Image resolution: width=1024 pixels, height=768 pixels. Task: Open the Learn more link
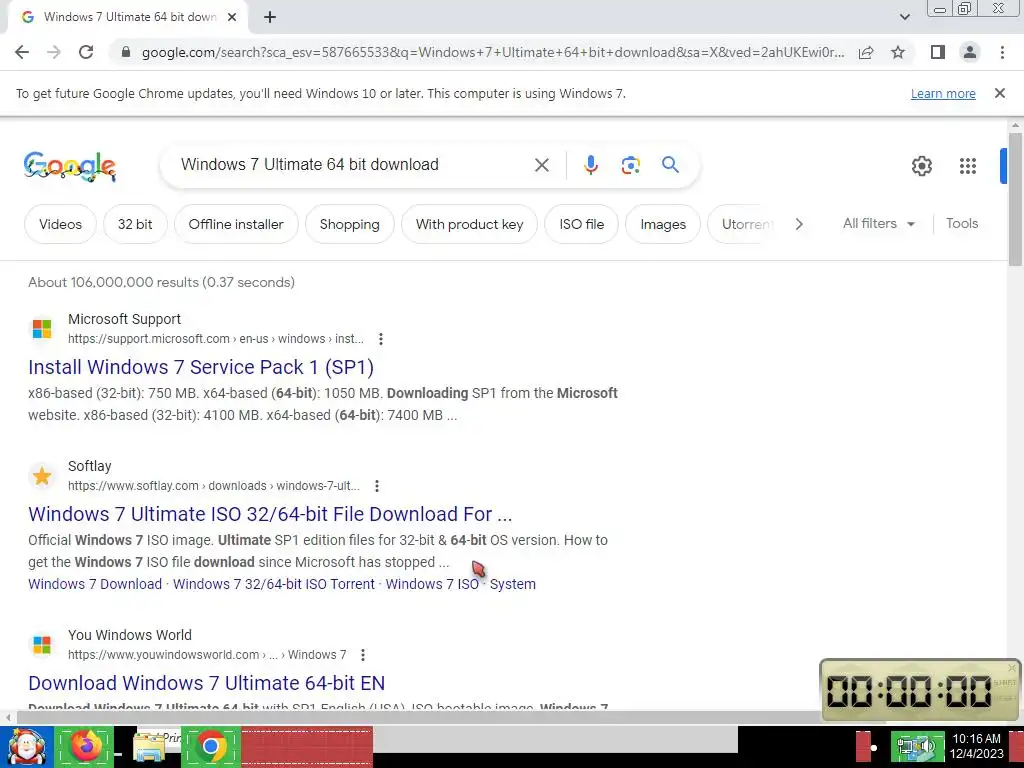click(943, 93)
